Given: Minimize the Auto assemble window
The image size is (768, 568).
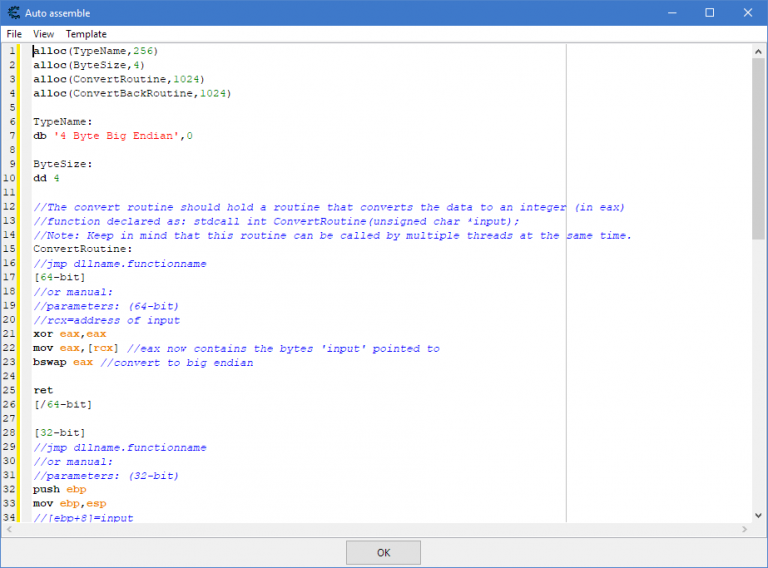Looking at the screenshot, I should click(665, 13).
